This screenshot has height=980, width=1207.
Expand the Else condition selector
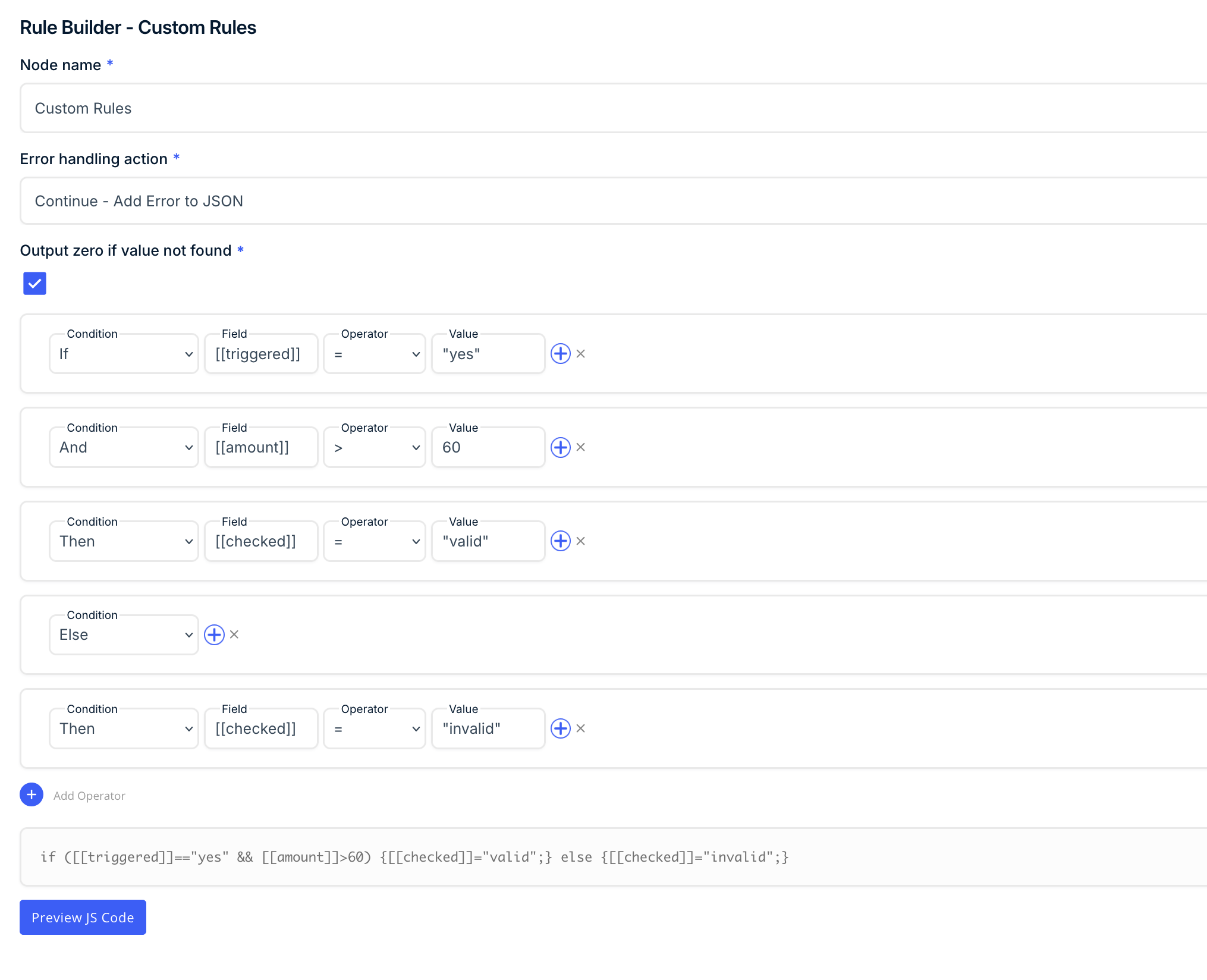pyautogui.click(x=123, y=635)
